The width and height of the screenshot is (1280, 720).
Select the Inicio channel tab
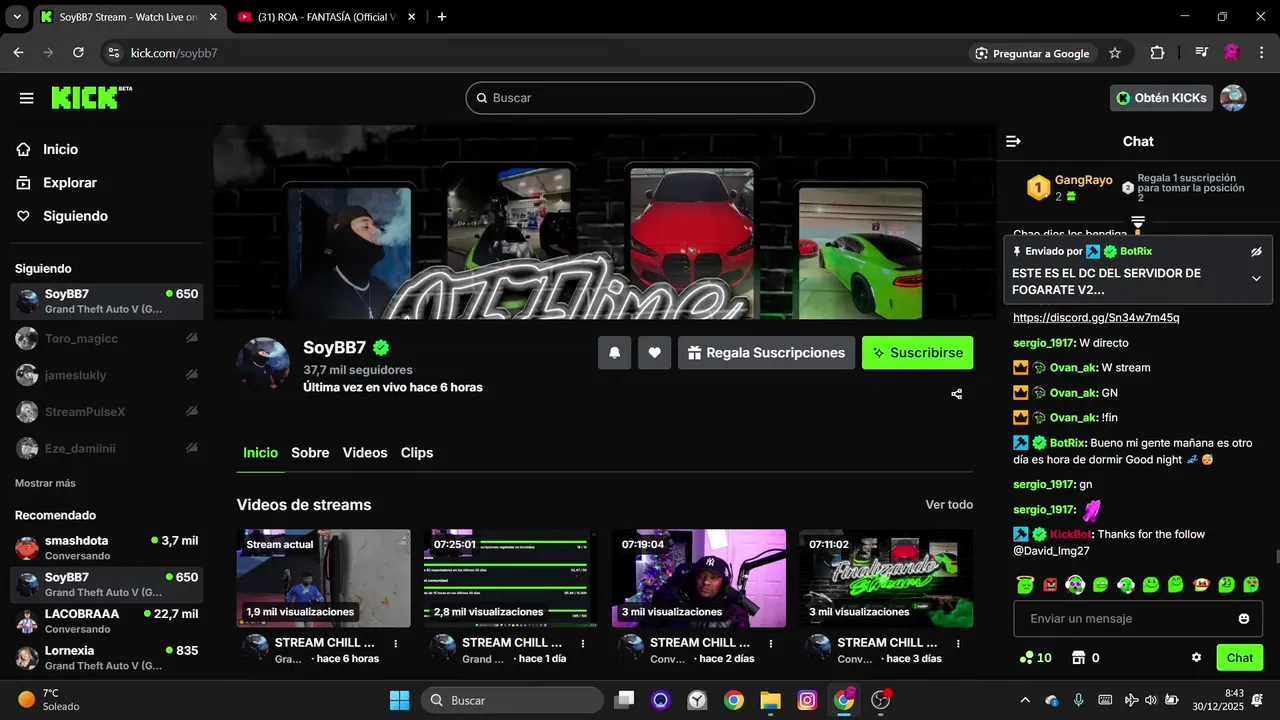click(x=260, y=453)
